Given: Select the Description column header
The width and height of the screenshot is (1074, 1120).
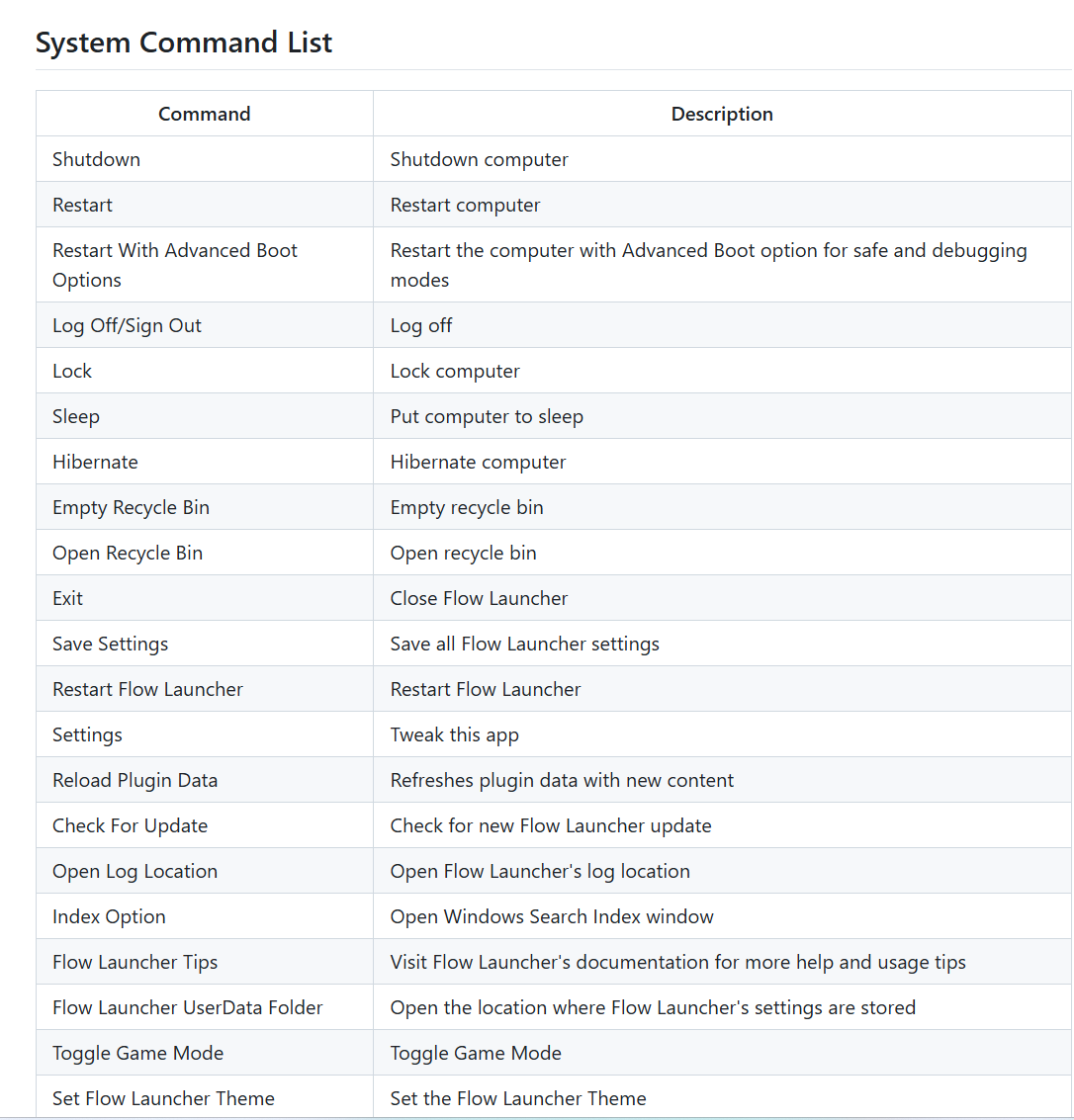Looking at the screenshot, I should point(722,114).
